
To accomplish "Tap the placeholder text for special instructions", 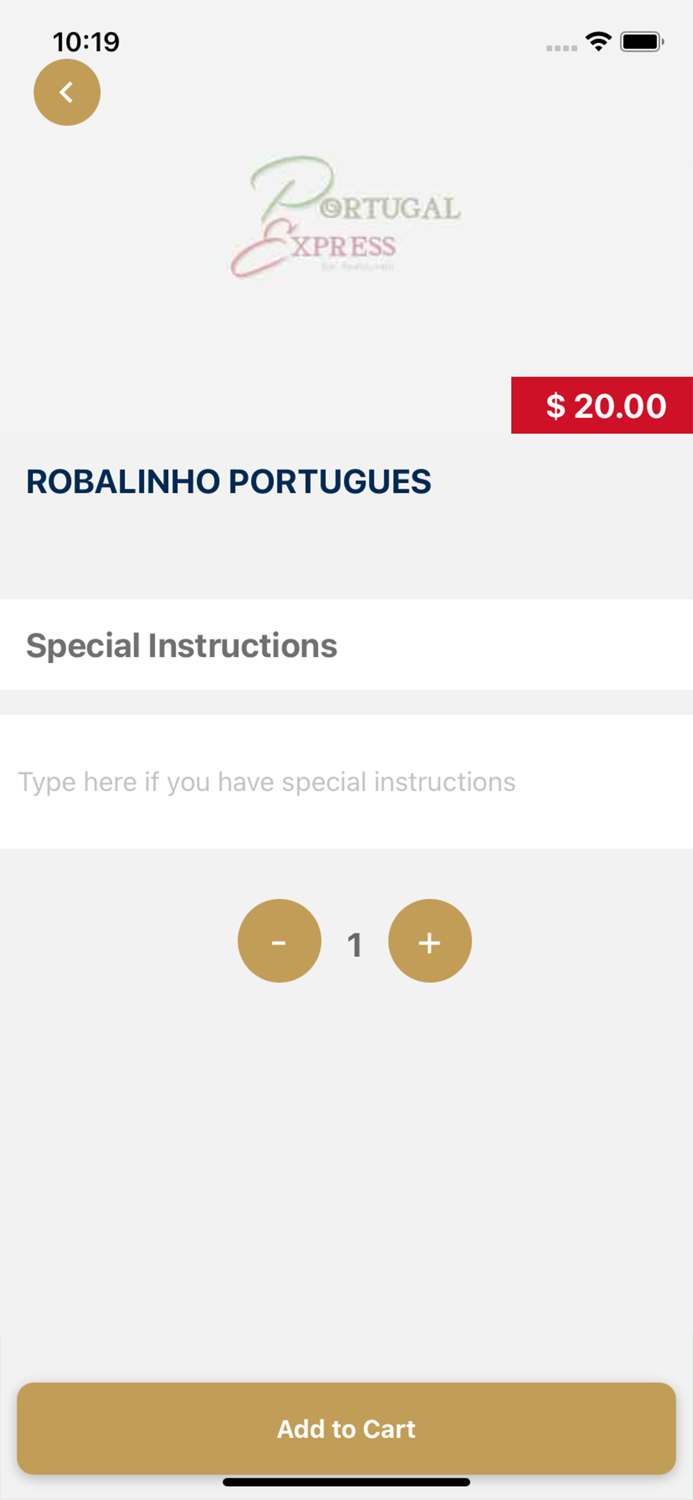I will click(x=266, y=782).
